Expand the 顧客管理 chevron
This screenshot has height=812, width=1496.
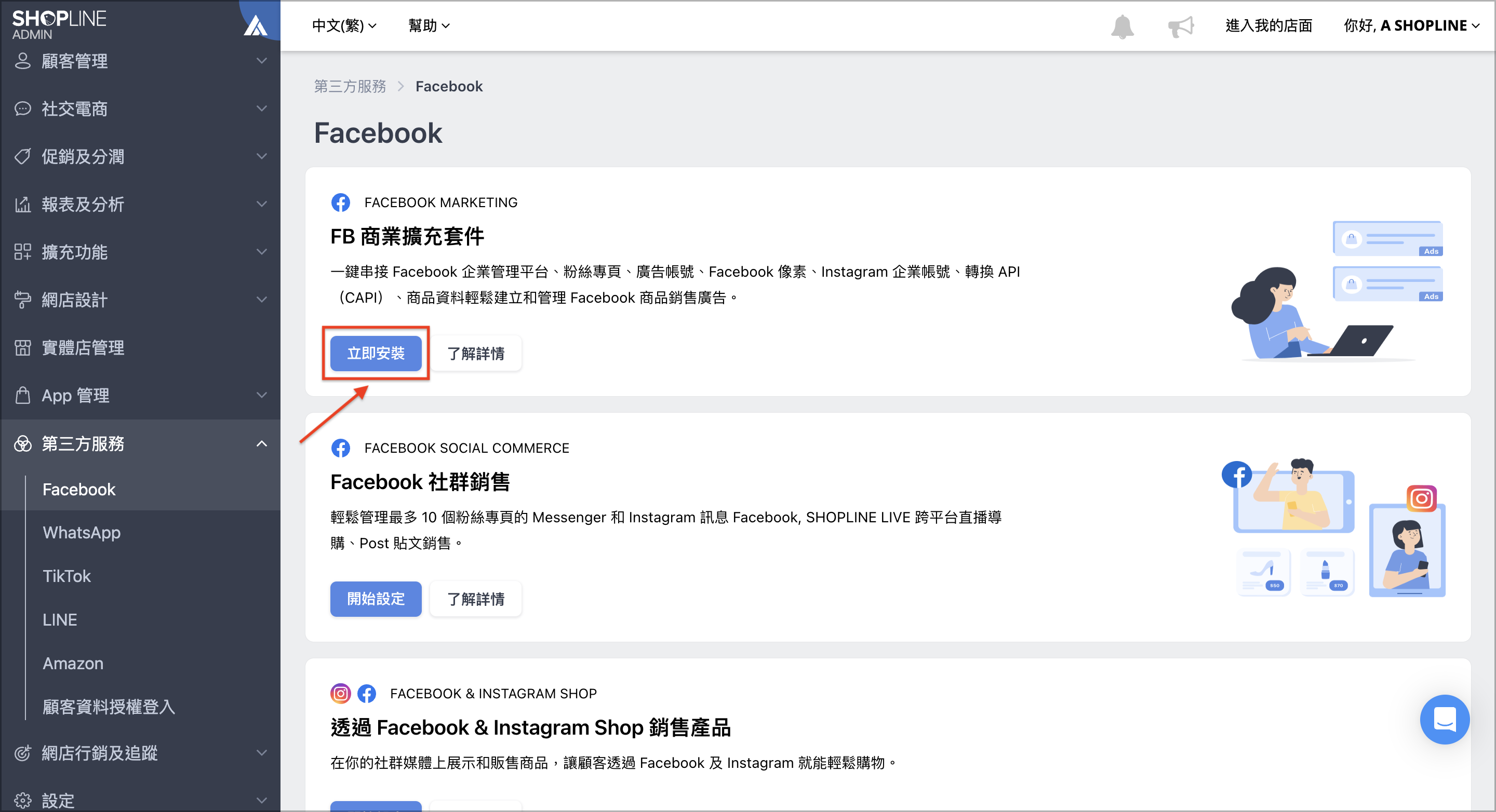[x=262, y=61]
